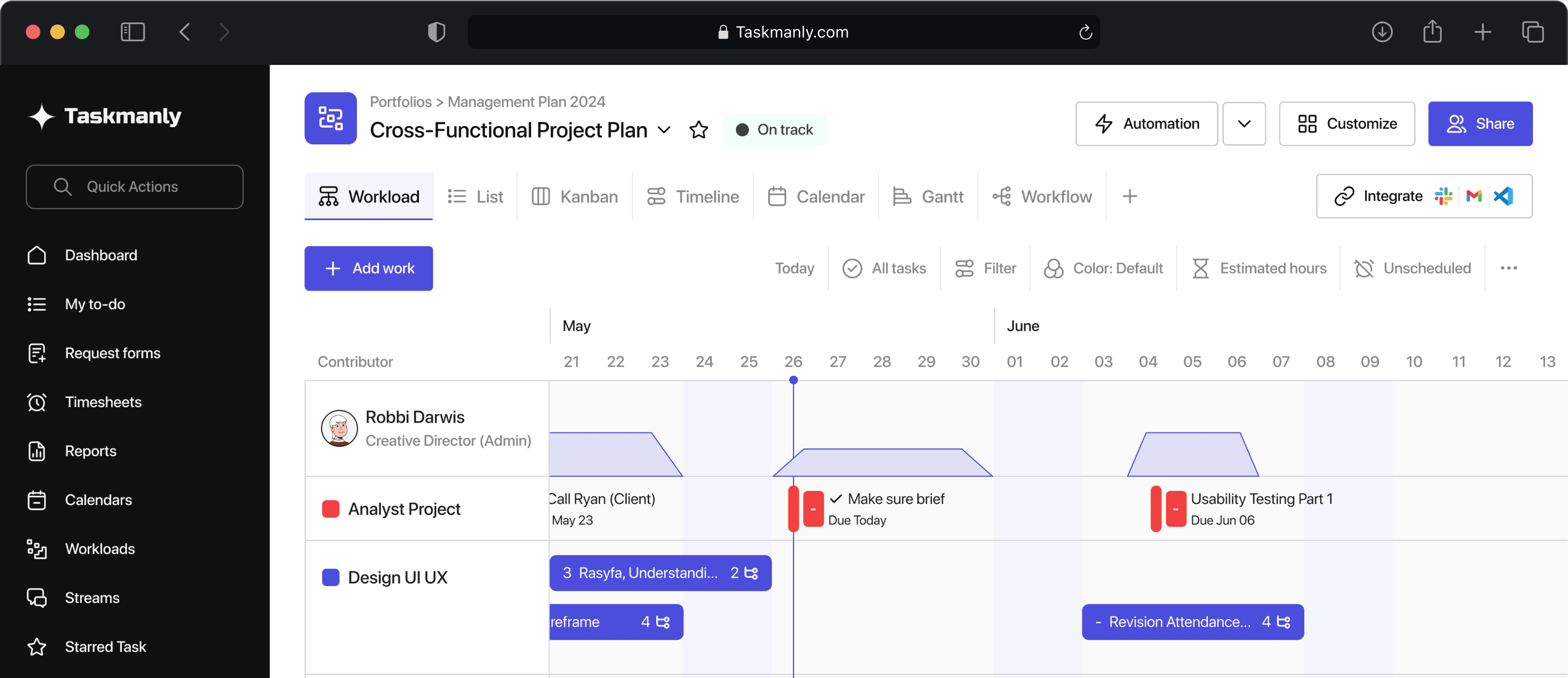The height and width of the screenshot is (678, 1568).
Task: Open the dropdown arrow beside Automation
Action: (1243, 124)
